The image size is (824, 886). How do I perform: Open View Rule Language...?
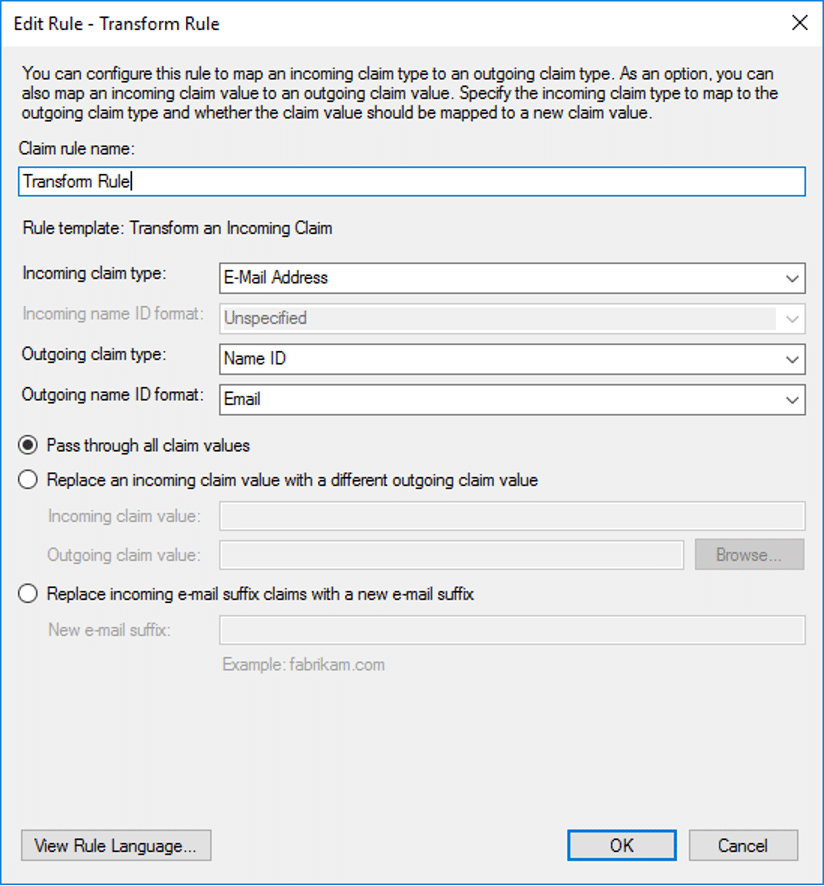point(116,845)
